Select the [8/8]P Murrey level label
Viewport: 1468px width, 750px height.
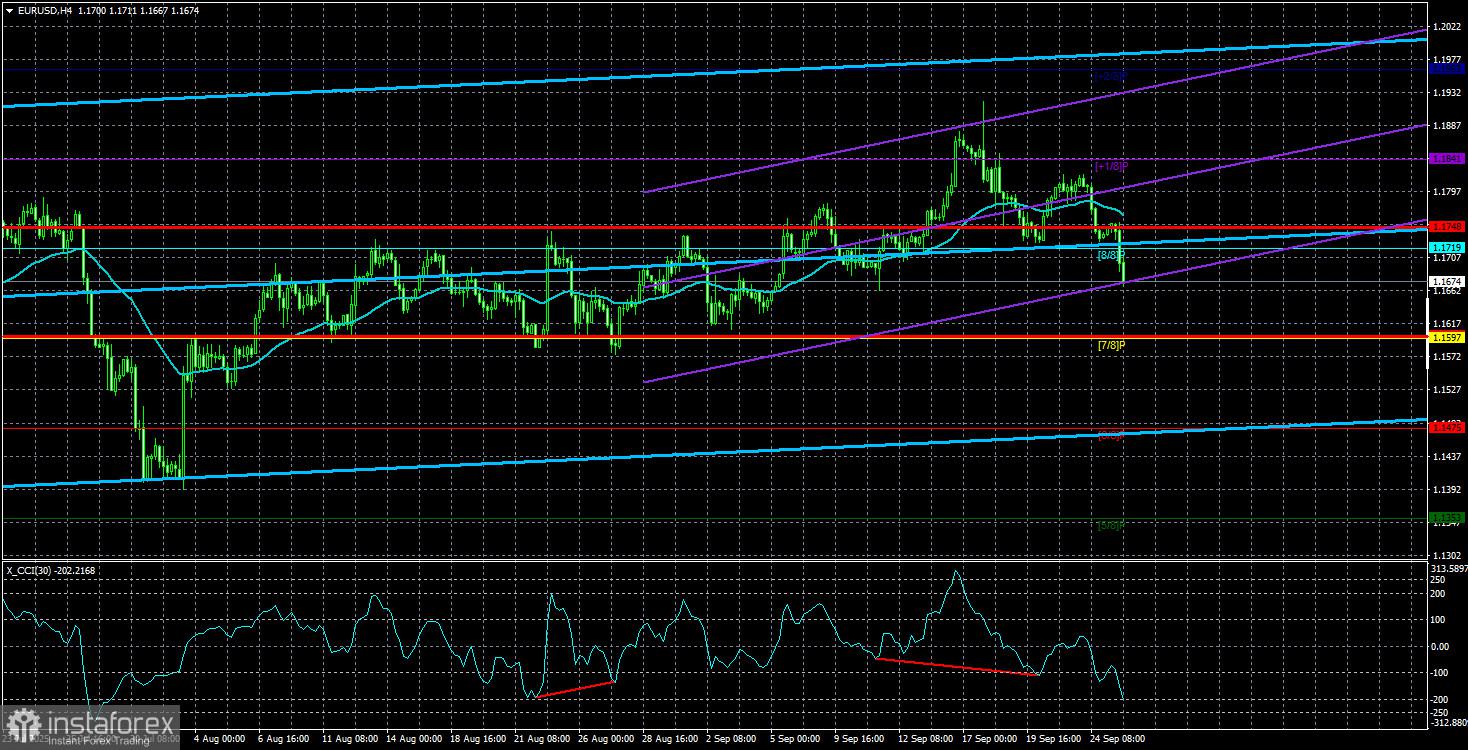pyautogui.click(x=1111, y=256)
